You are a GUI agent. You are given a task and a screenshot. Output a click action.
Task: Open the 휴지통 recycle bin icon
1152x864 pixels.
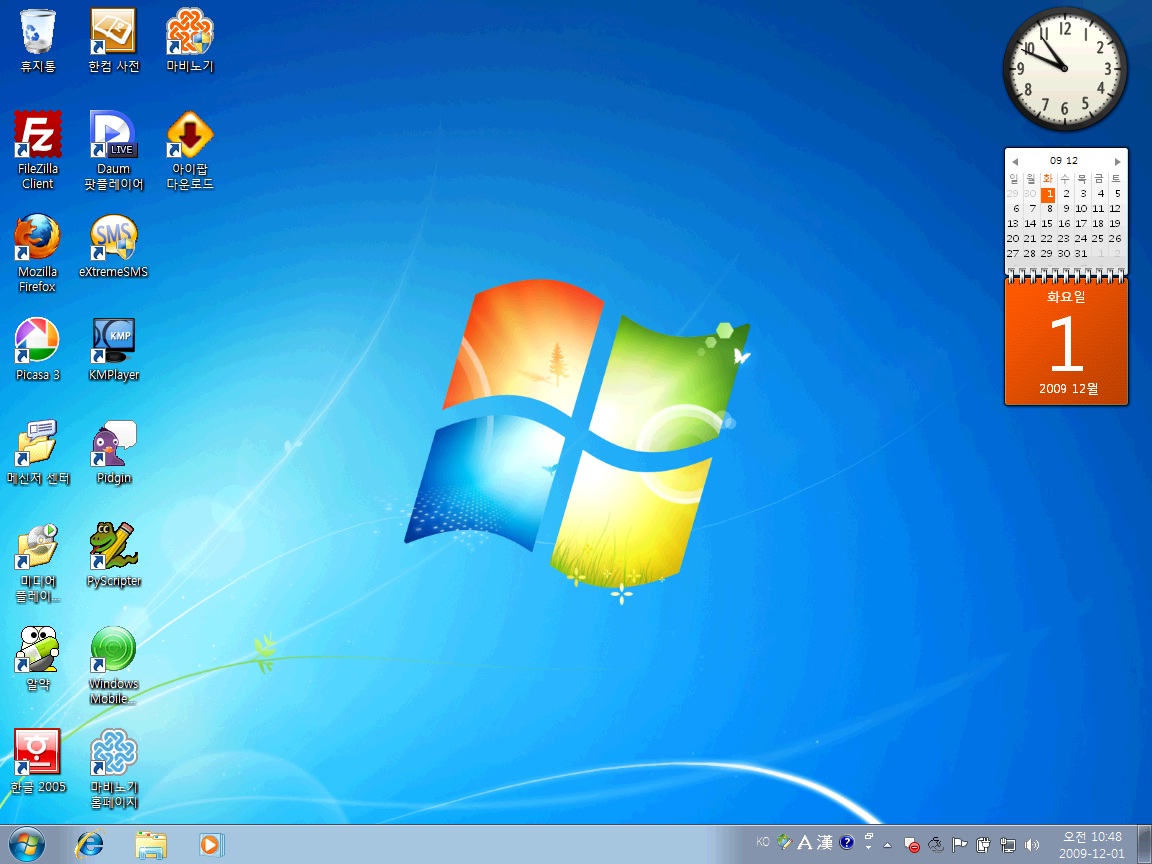37,41
